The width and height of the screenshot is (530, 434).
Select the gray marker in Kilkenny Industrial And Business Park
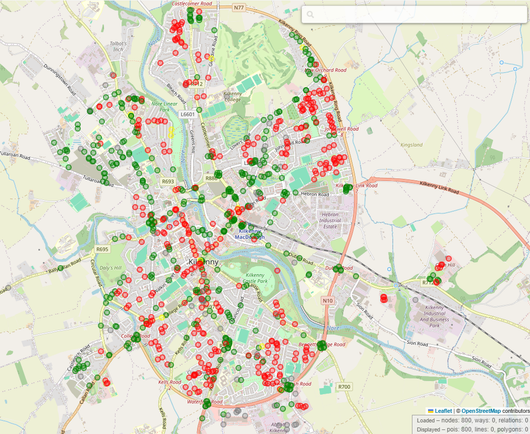[x=415, y=299]
